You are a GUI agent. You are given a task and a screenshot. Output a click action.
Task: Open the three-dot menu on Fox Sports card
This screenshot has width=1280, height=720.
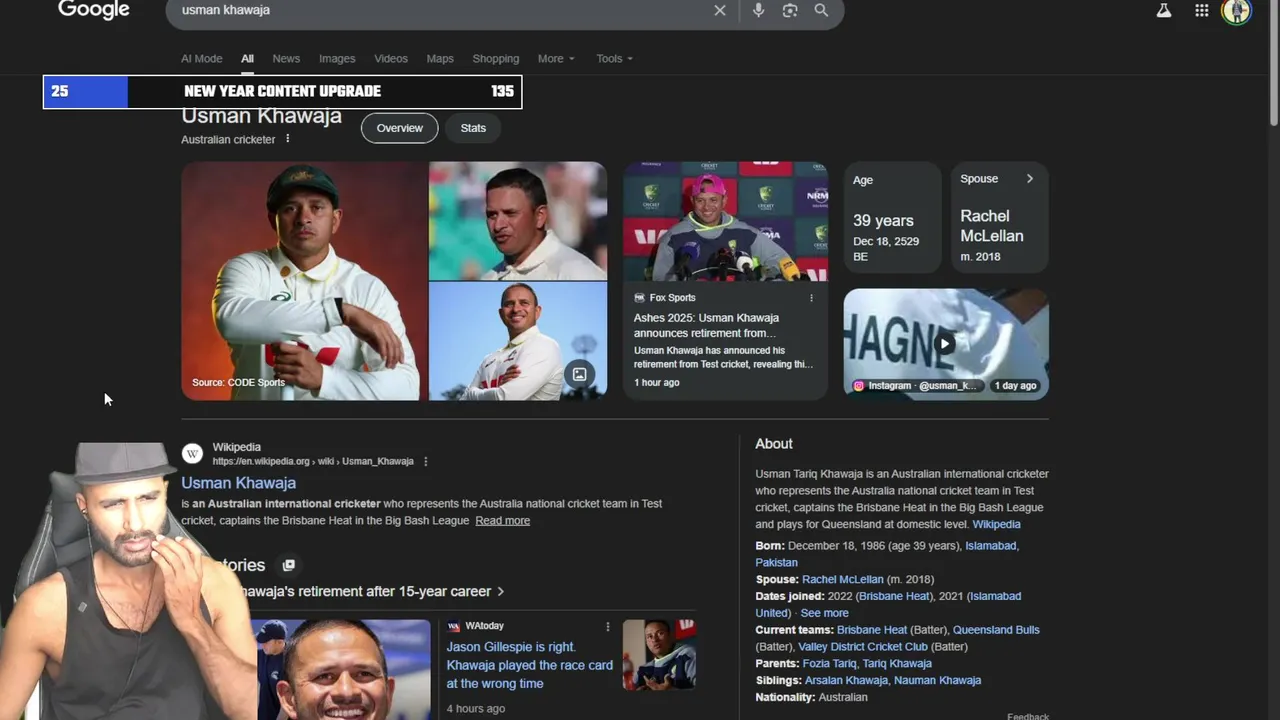point(811,298)
